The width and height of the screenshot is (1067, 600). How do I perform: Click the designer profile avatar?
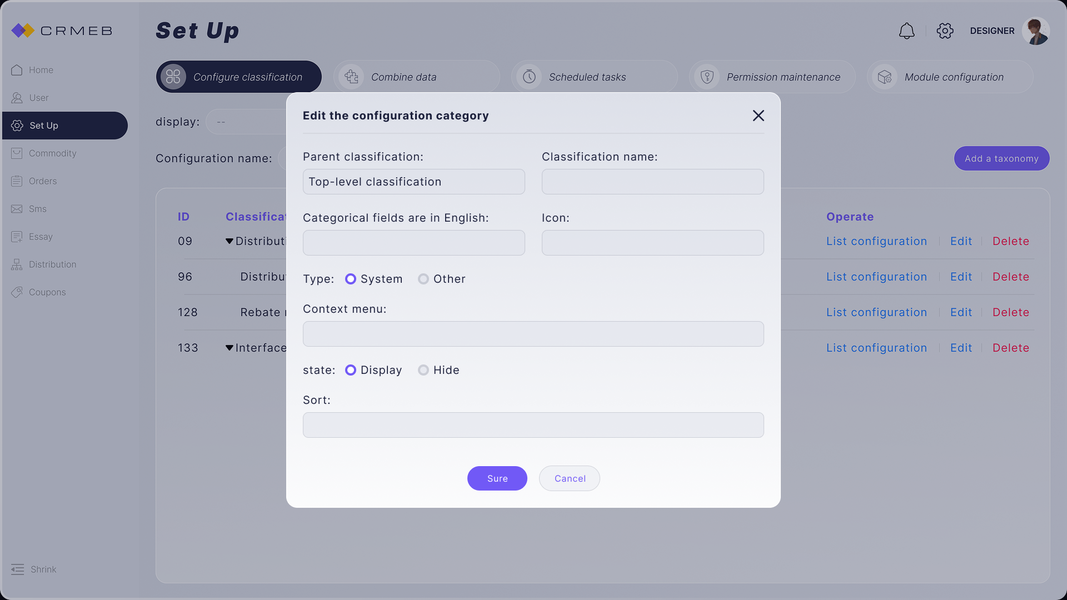(x=1037, y=31)
